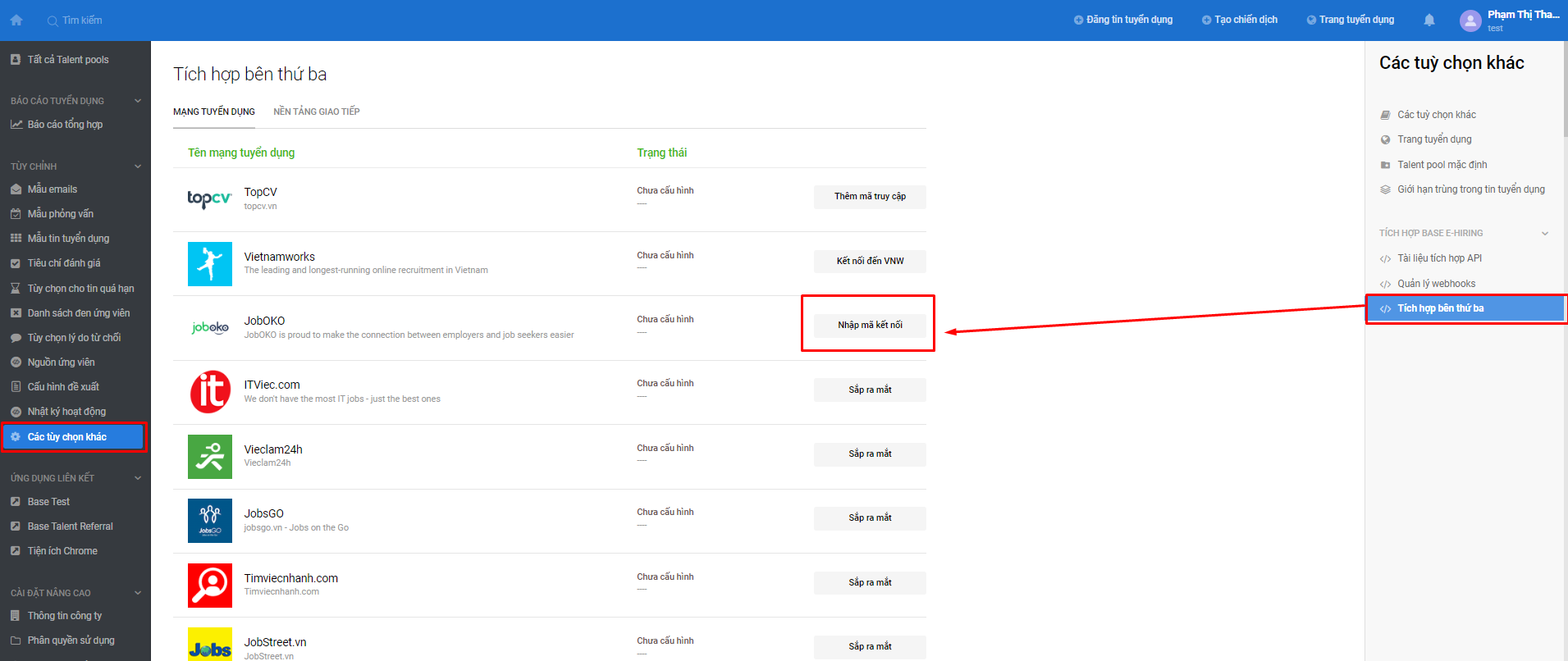
Task: Click Sắp ra mắt button for ITViec.com
Action: tap(870, 390)
